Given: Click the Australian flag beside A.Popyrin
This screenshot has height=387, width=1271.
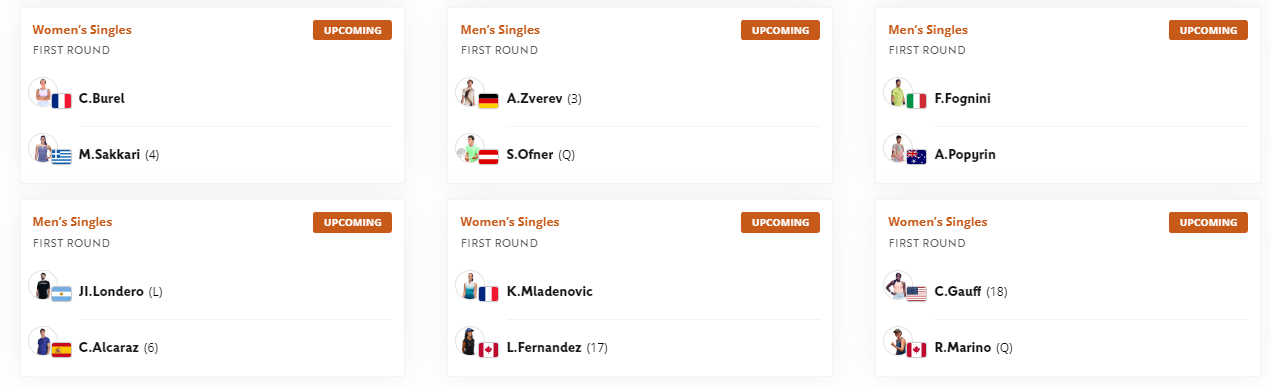Looking at the screenshot, I should click(x=917, y=156).
